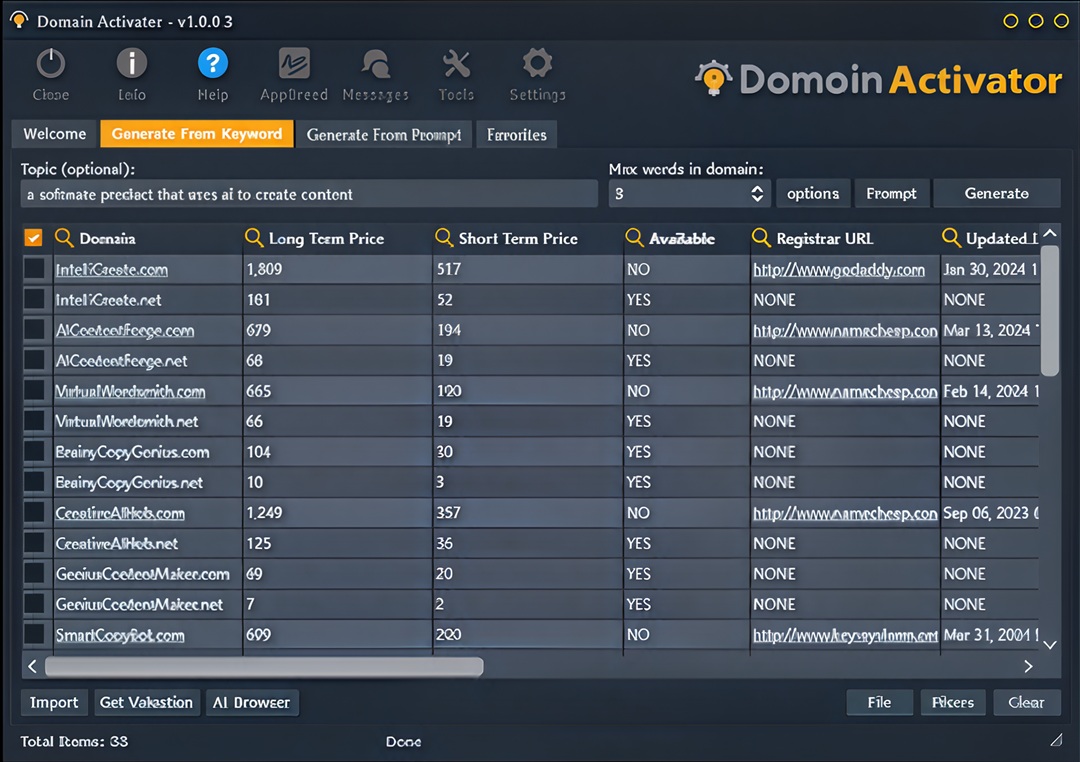The image size is (1080, 762).
Task: Check the box for IntelliCreate.com row
Action: pyautogui.click(x=34, y=269)
